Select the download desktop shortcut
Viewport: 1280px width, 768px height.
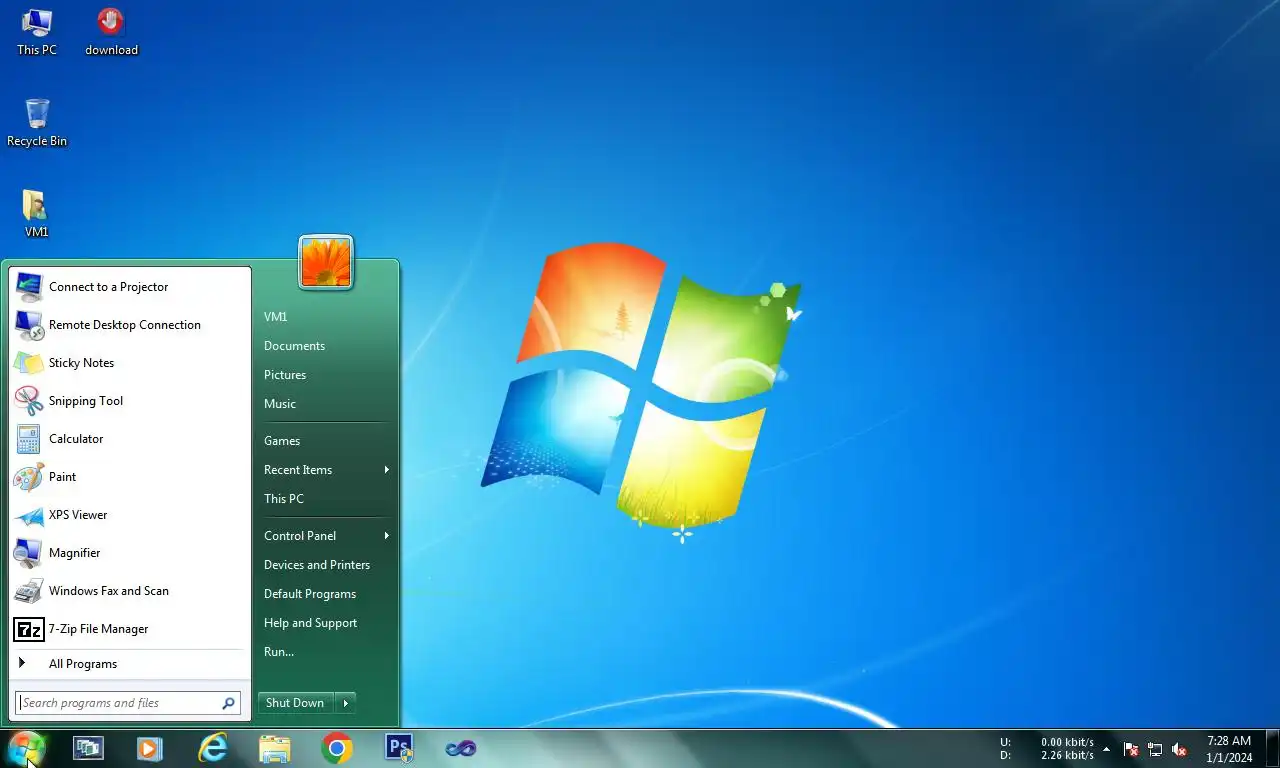(x=111, y=32)
